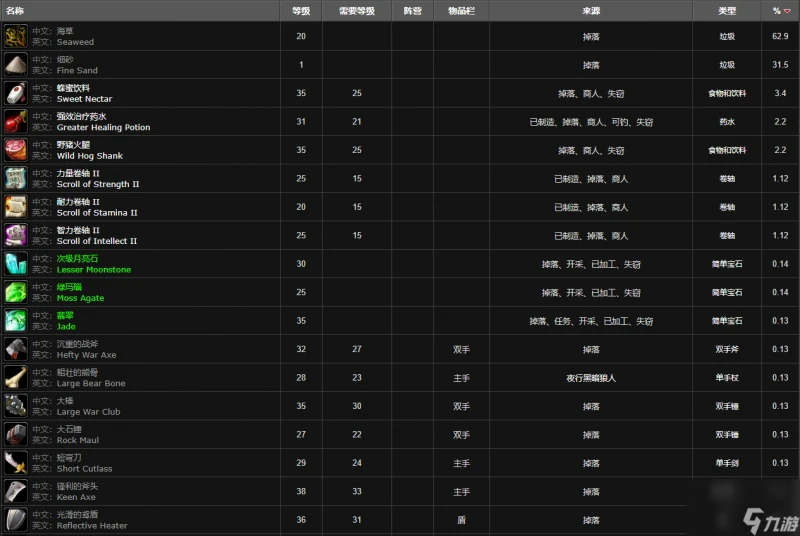This screenshot has width=800, height=536.
Task: Click the Fine Sand item icon
Action: tap(15, 65)
